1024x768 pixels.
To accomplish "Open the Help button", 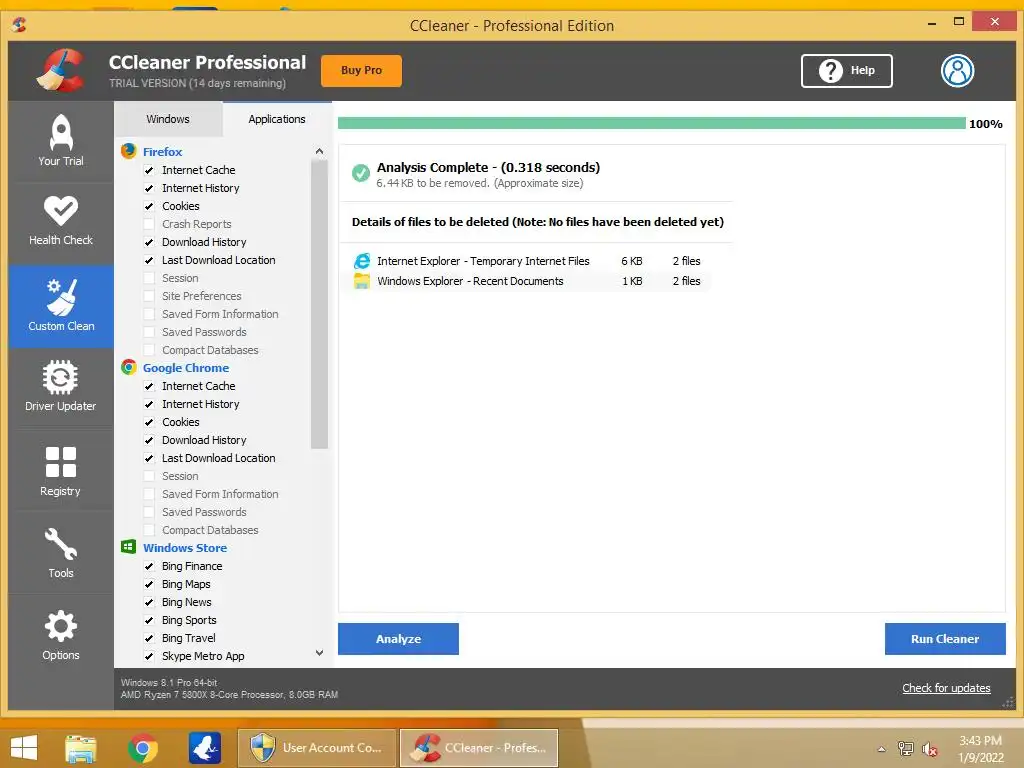I will coord(846,71).
